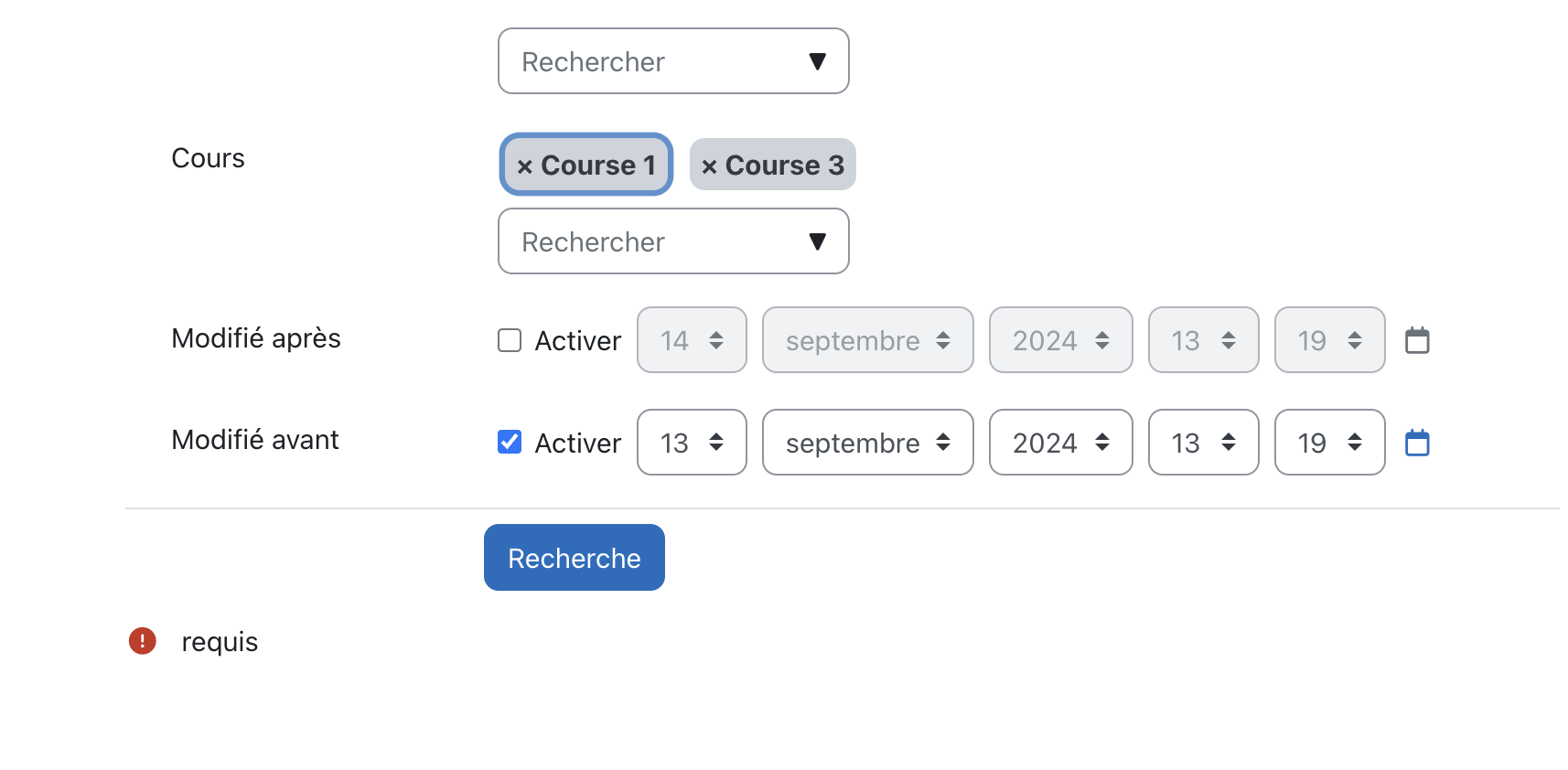Click the red required-field warning icon
1568x770 pixels.
[x=143, y=641]
